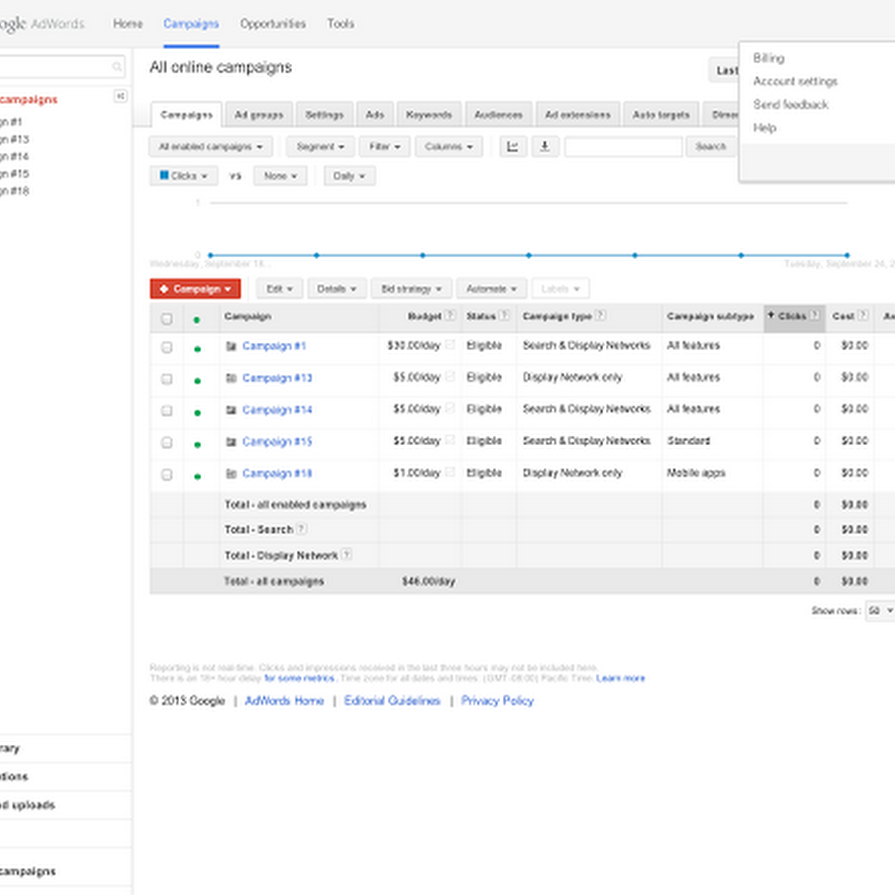Switch to the Settings tab
Viewport: 895px width, 895px height.
324,115
